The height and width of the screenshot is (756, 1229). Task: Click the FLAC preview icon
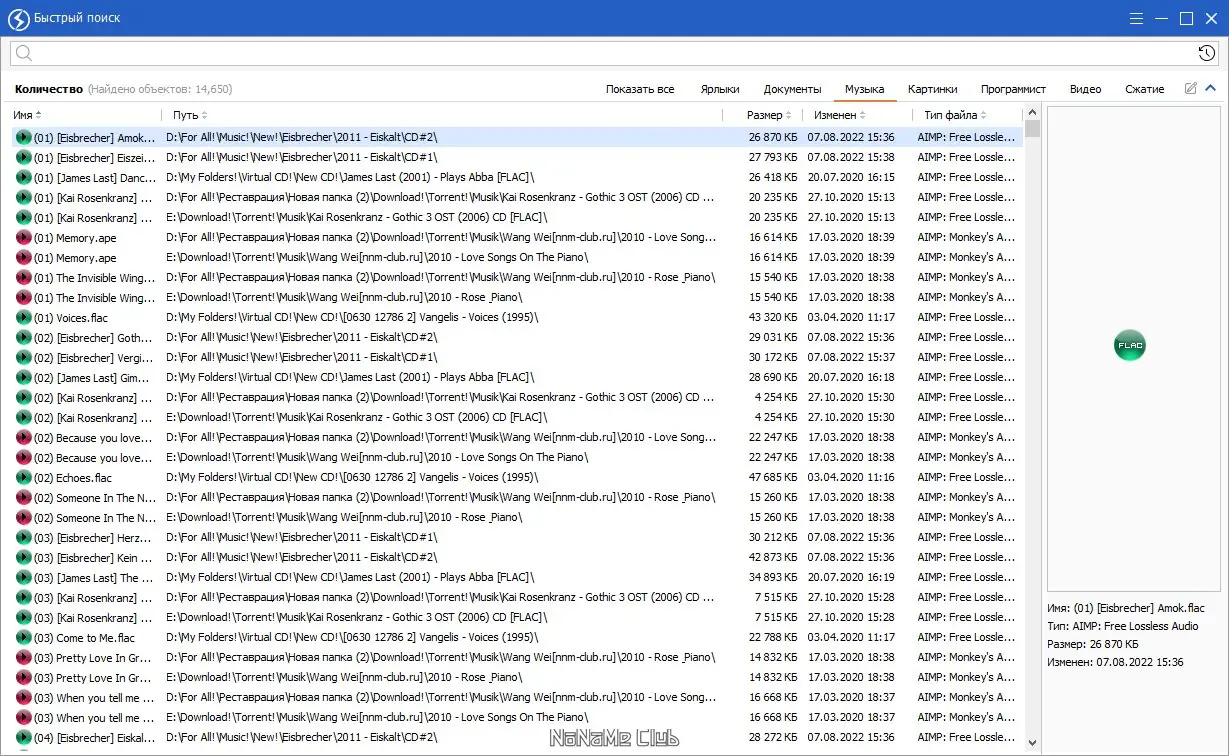pyautogui.click(x=1130, y=346)
